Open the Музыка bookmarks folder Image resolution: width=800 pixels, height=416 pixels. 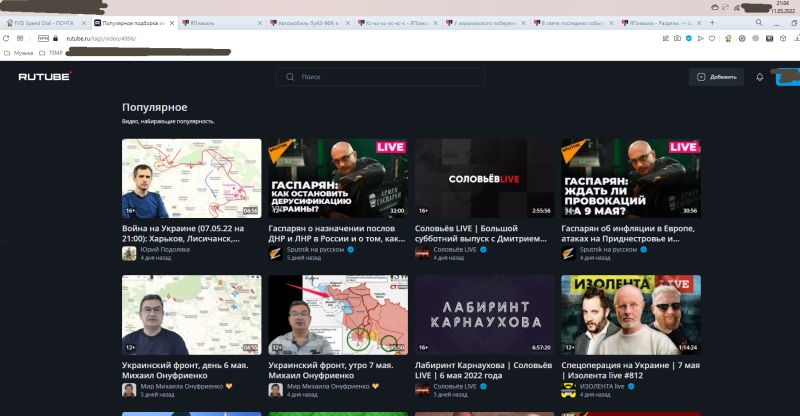tap(19, 53)
